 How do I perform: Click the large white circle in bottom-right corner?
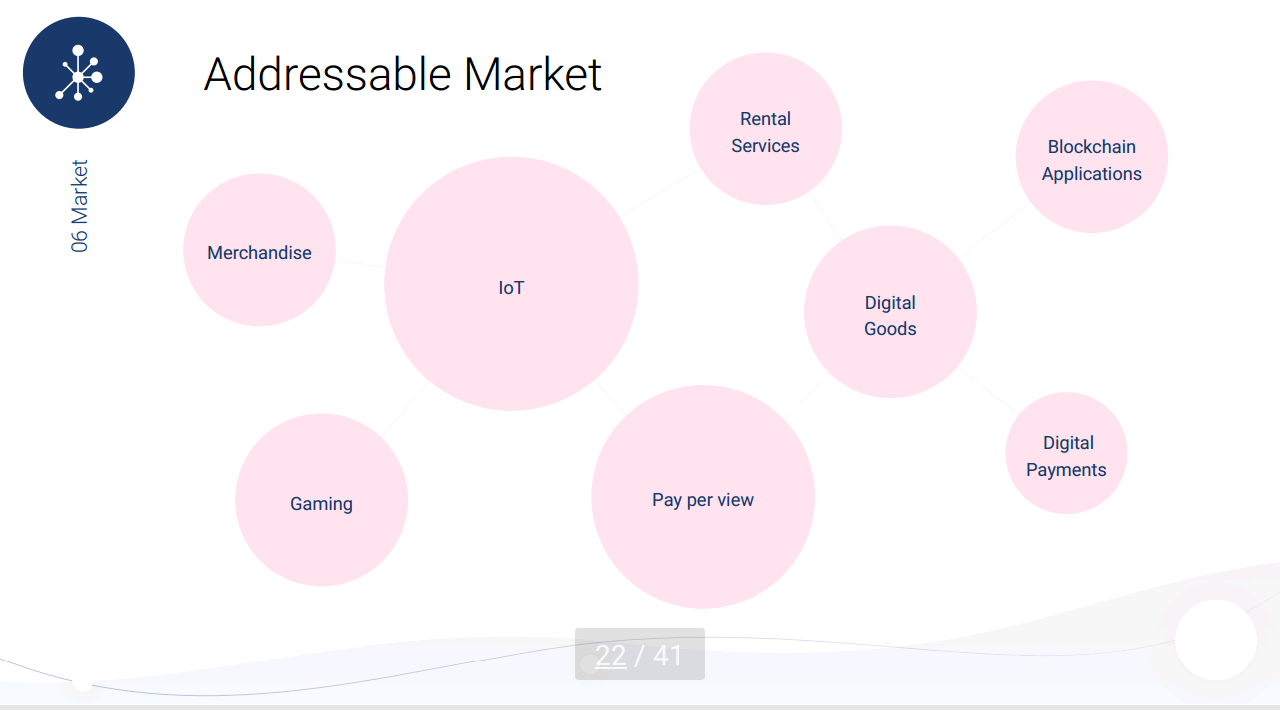tap(1216, 641)
